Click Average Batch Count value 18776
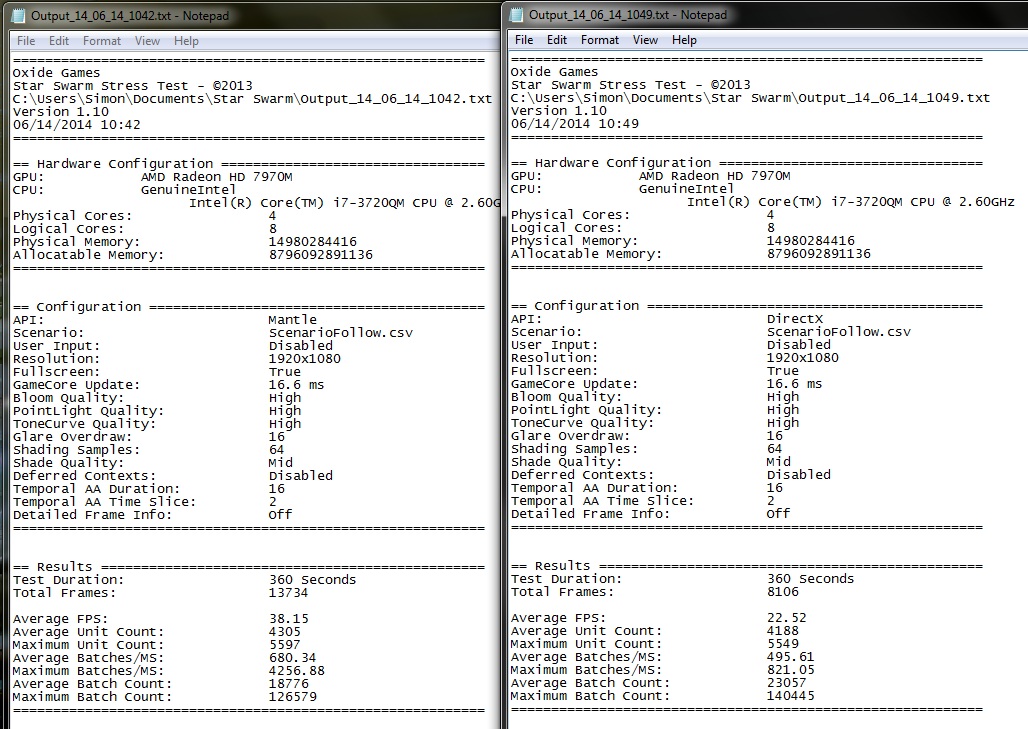Screen dimensions: 1028x729 point(288,684)
